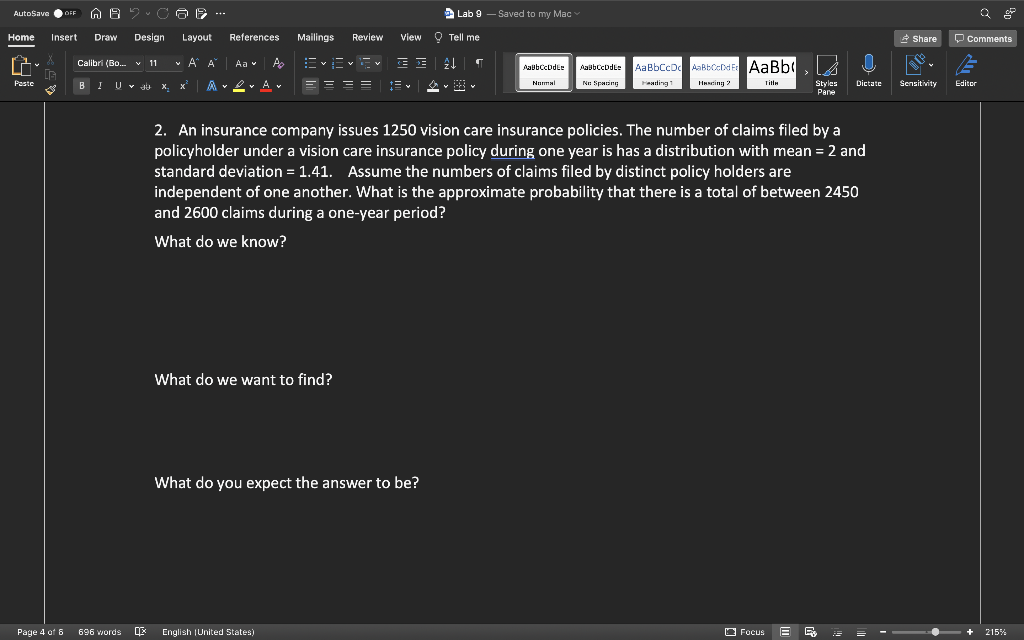Click zoom in plus button
The width and height of the screenshot is (1024, 640).
tap(970, 632)
